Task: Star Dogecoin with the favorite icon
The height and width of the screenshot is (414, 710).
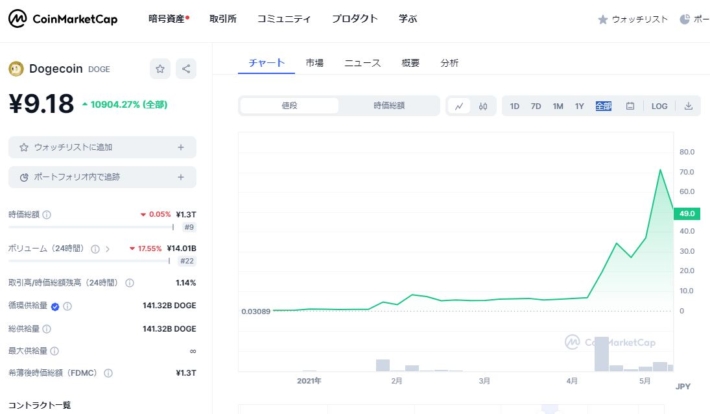Action: click(x=160, y=69)
